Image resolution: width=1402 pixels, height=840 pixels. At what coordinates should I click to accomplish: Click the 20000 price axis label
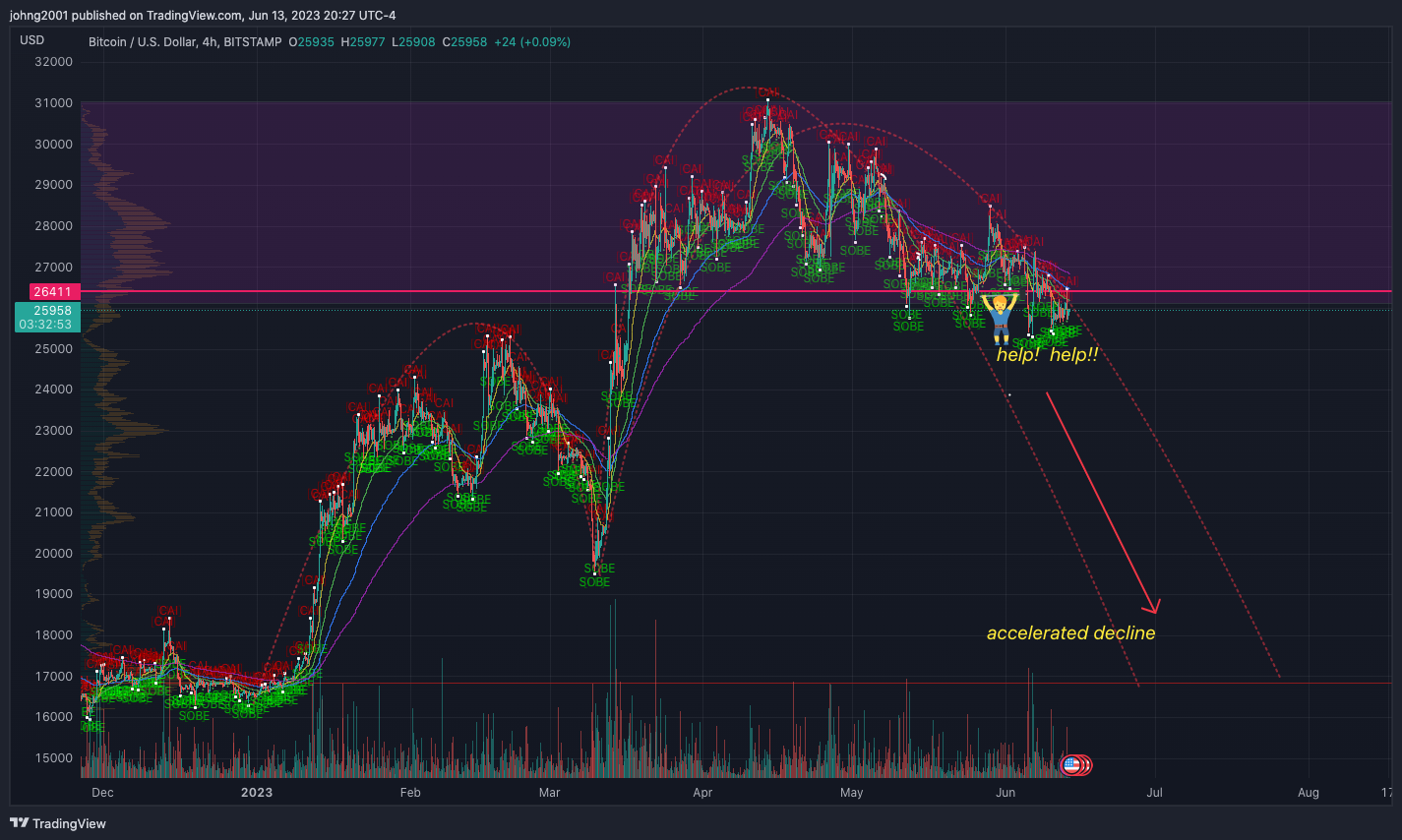click(53, 554)
